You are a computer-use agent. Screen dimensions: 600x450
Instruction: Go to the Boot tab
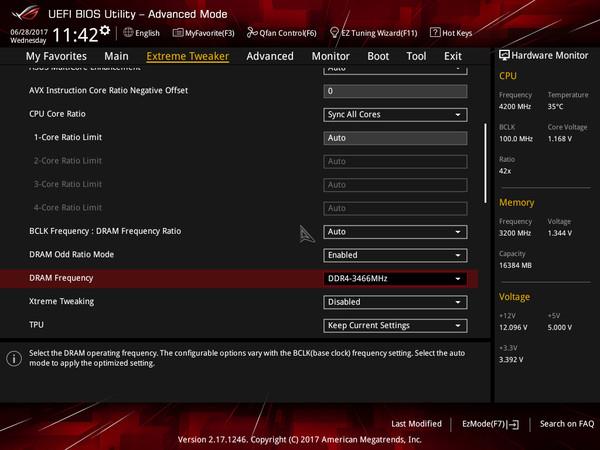click(378, 56)
